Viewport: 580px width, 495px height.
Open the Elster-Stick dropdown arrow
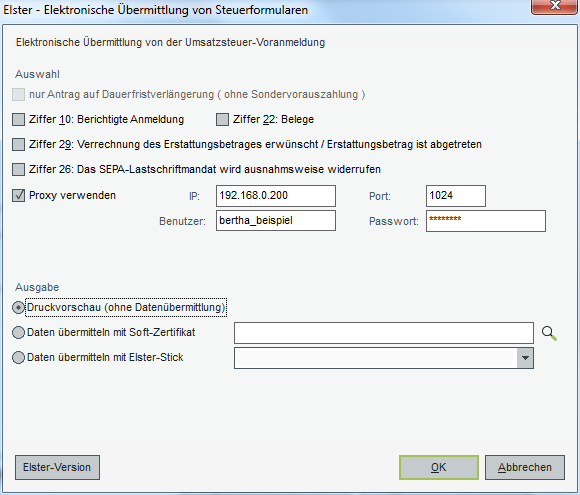point(525,358)
